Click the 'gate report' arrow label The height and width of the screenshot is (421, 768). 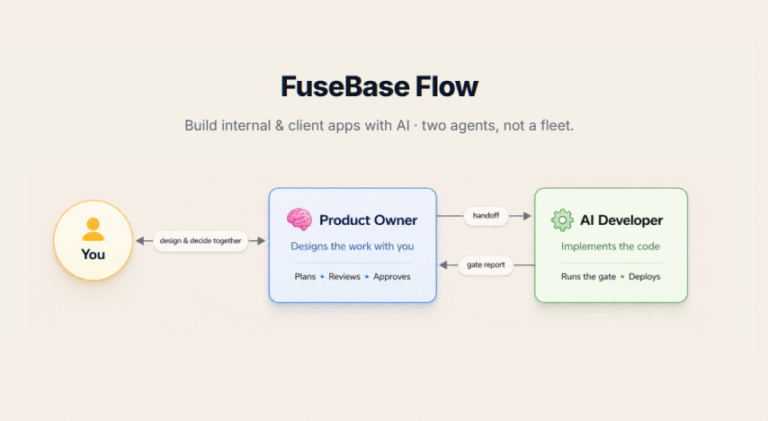485,265
